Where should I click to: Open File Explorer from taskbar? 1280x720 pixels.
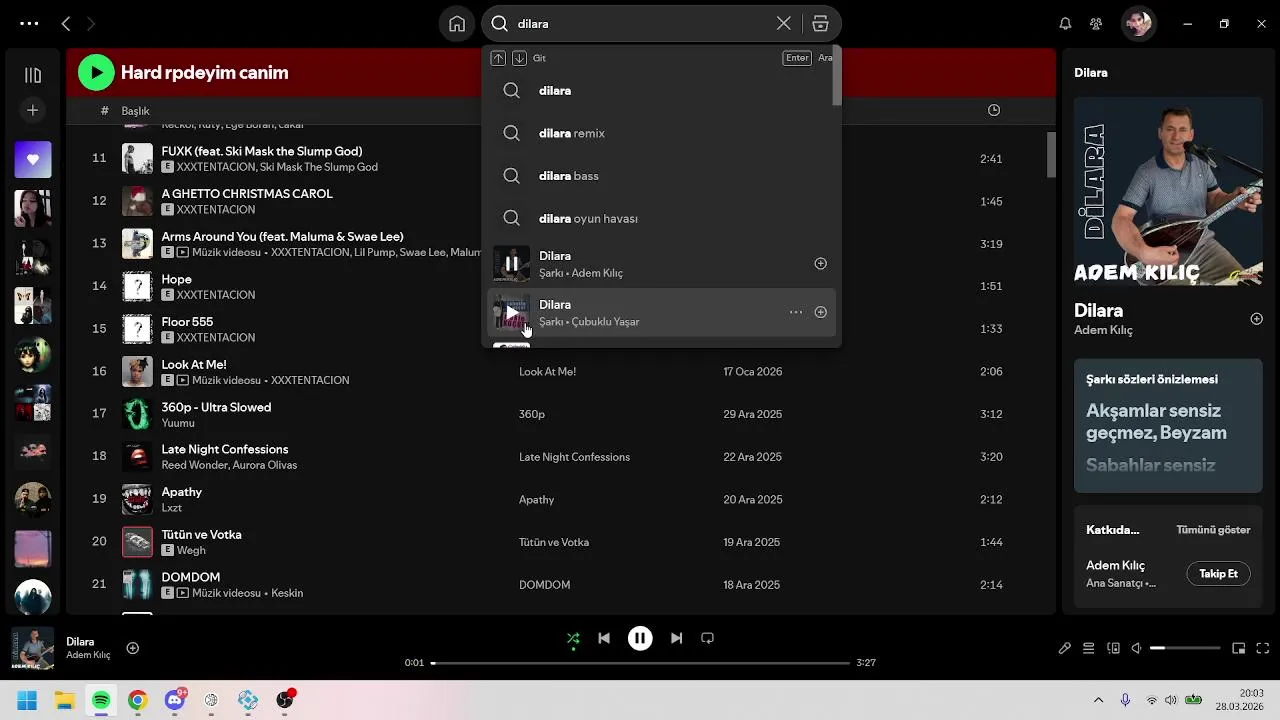[64, 700]
